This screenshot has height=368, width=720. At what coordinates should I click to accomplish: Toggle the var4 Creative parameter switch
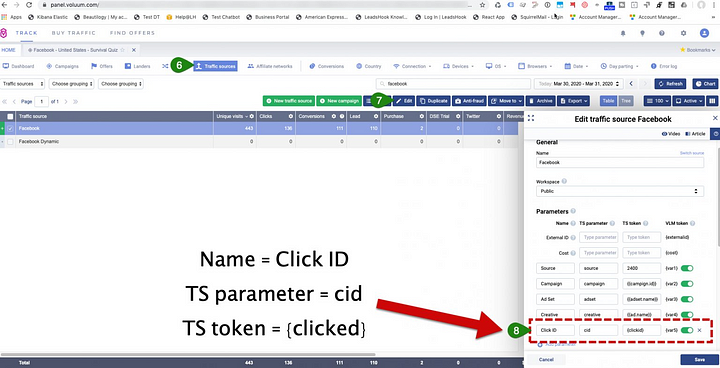click(x=687, y=315)
